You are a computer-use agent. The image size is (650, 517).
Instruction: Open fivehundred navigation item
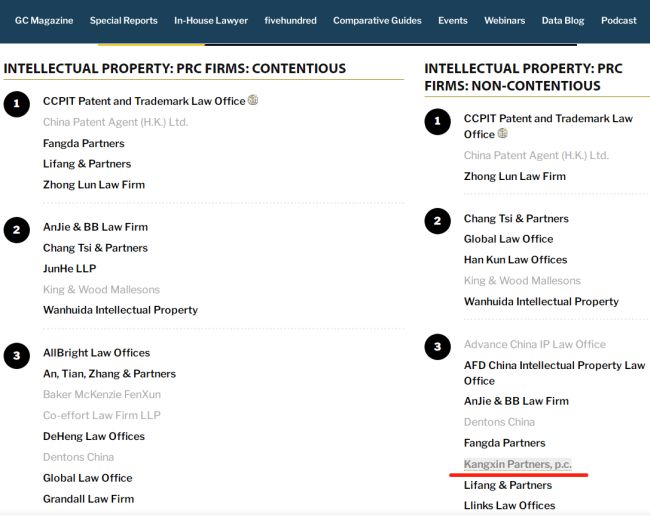pyautogui.click(x=291, y=20)
